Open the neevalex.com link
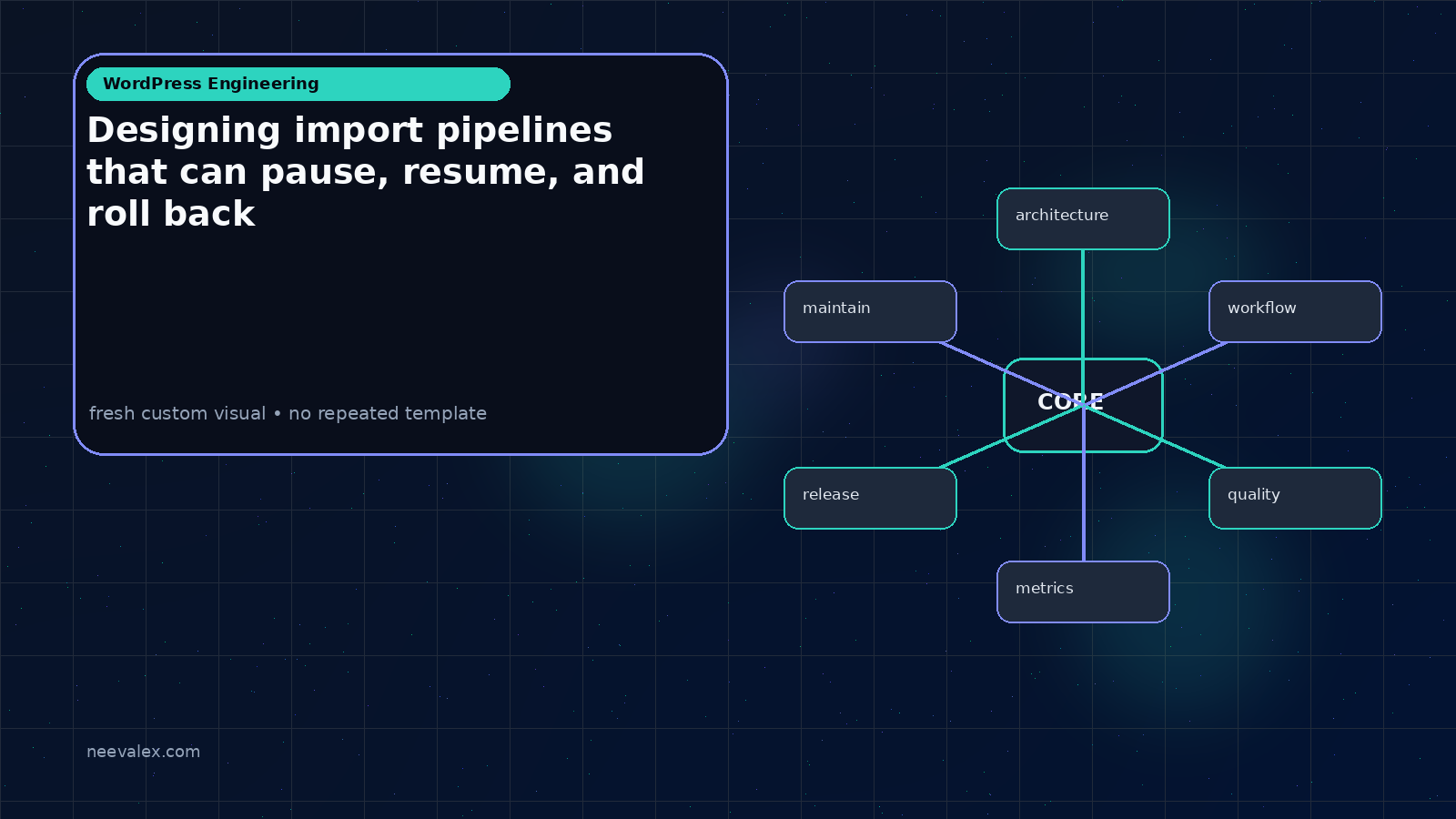The image size is (1456, 819). pos(143,752)
